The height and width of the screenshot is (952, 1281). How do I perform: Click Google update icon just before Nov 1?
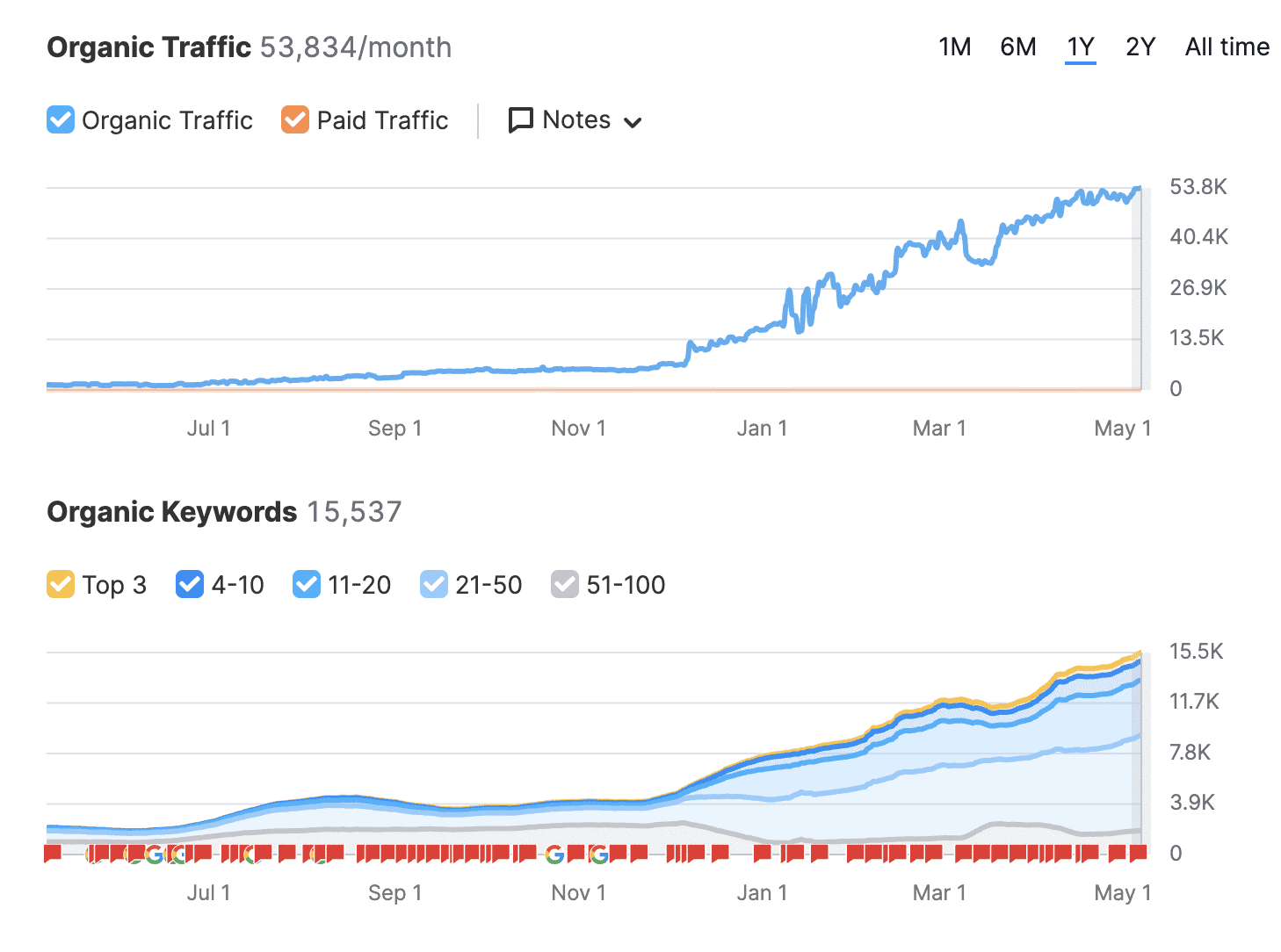(x=554, y=854)
